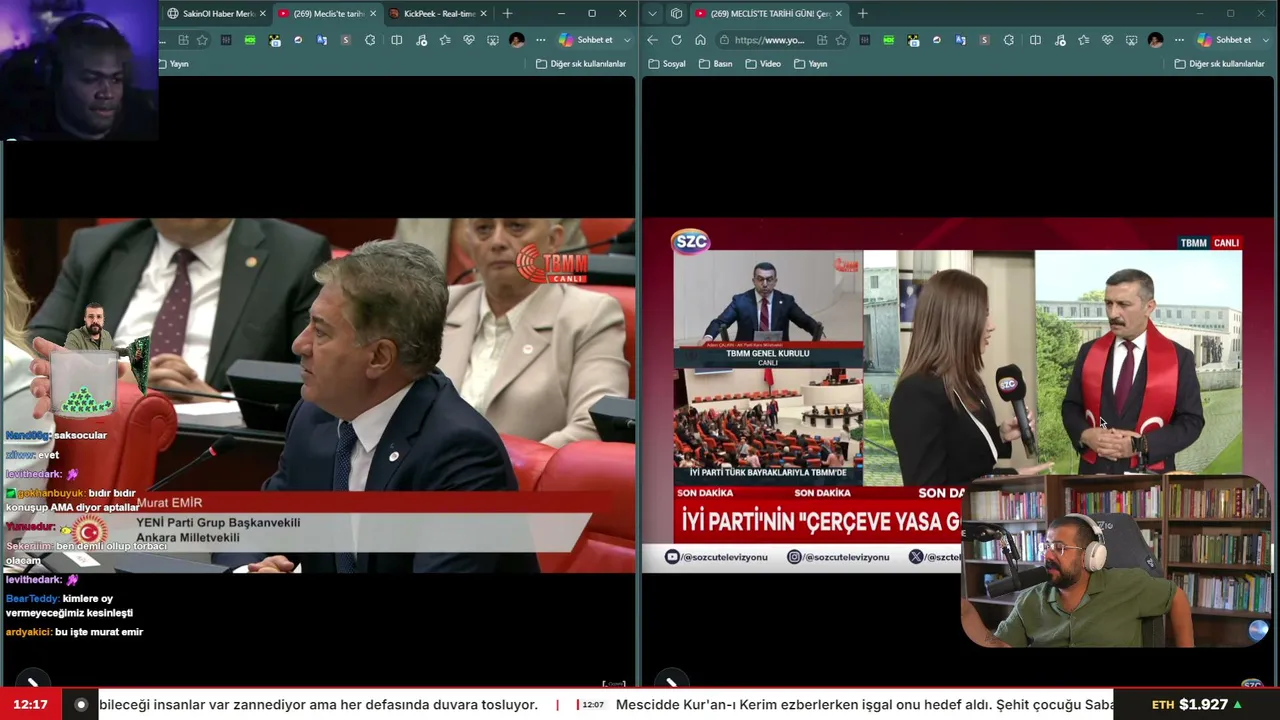Open Extensions puzzle icon in right browser window
This screenshot has width=1280, height=720.
1008,40
